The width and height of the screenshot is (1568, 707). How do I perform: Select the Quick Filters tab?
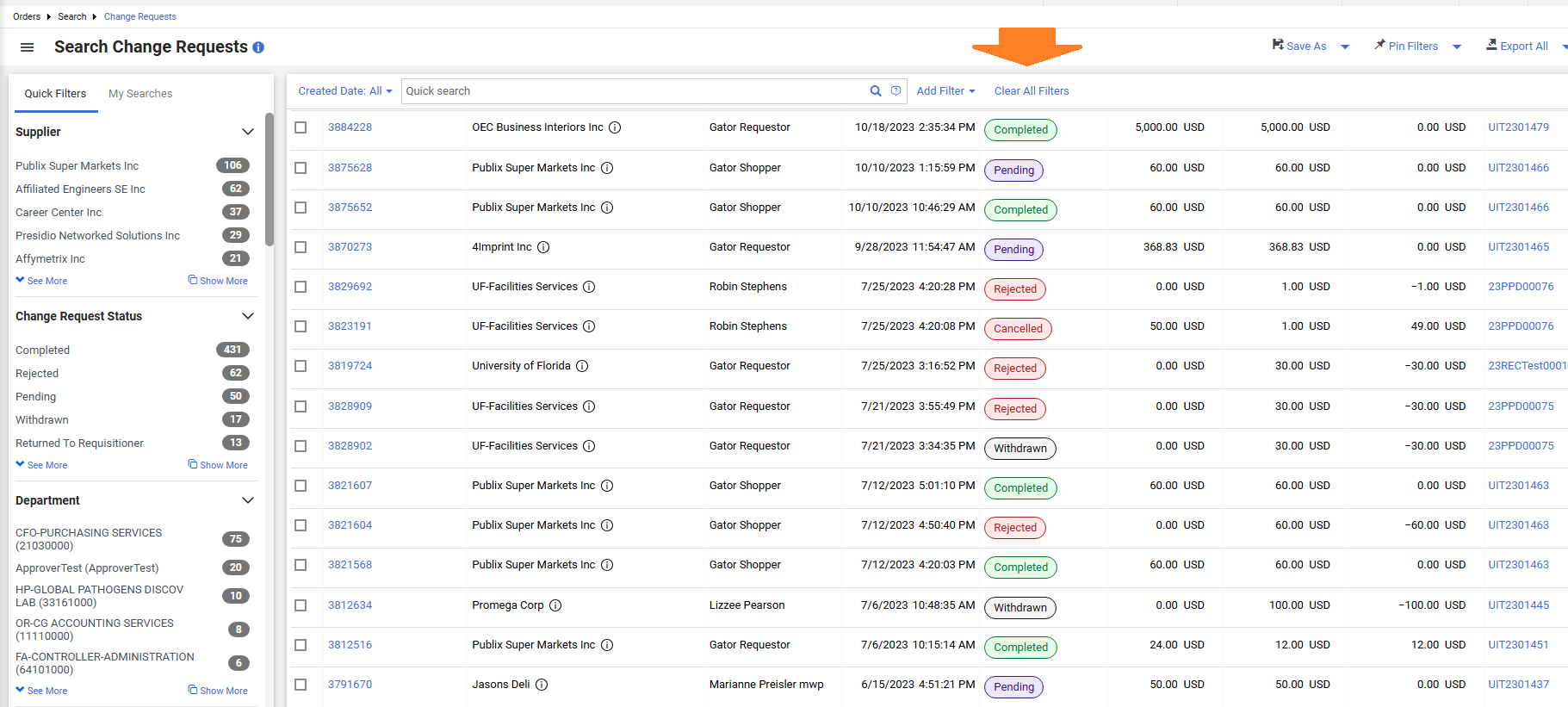55,94
